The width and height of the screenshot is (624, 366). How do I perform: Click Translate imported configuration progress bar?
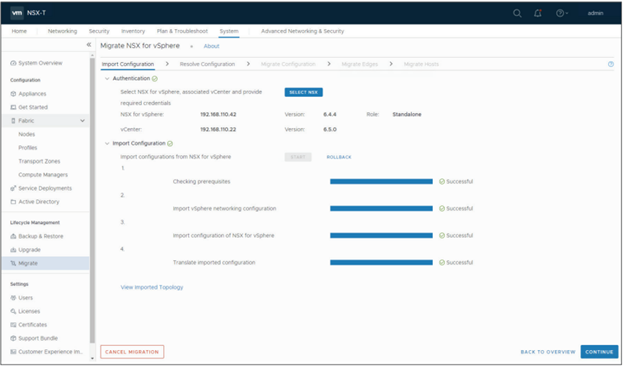tap(381, 263)
